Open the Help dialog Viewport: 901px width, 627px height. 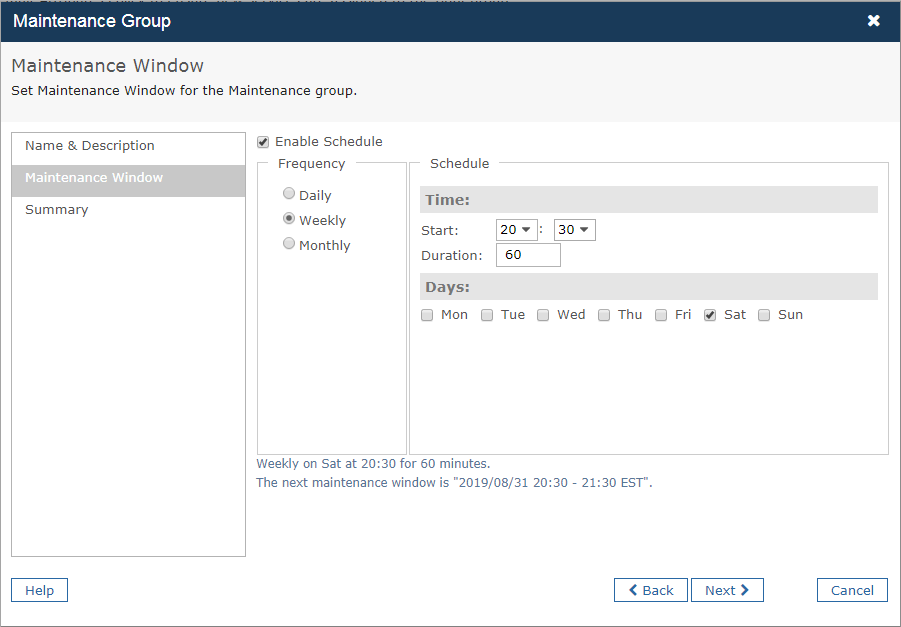[x=39, y=590]
